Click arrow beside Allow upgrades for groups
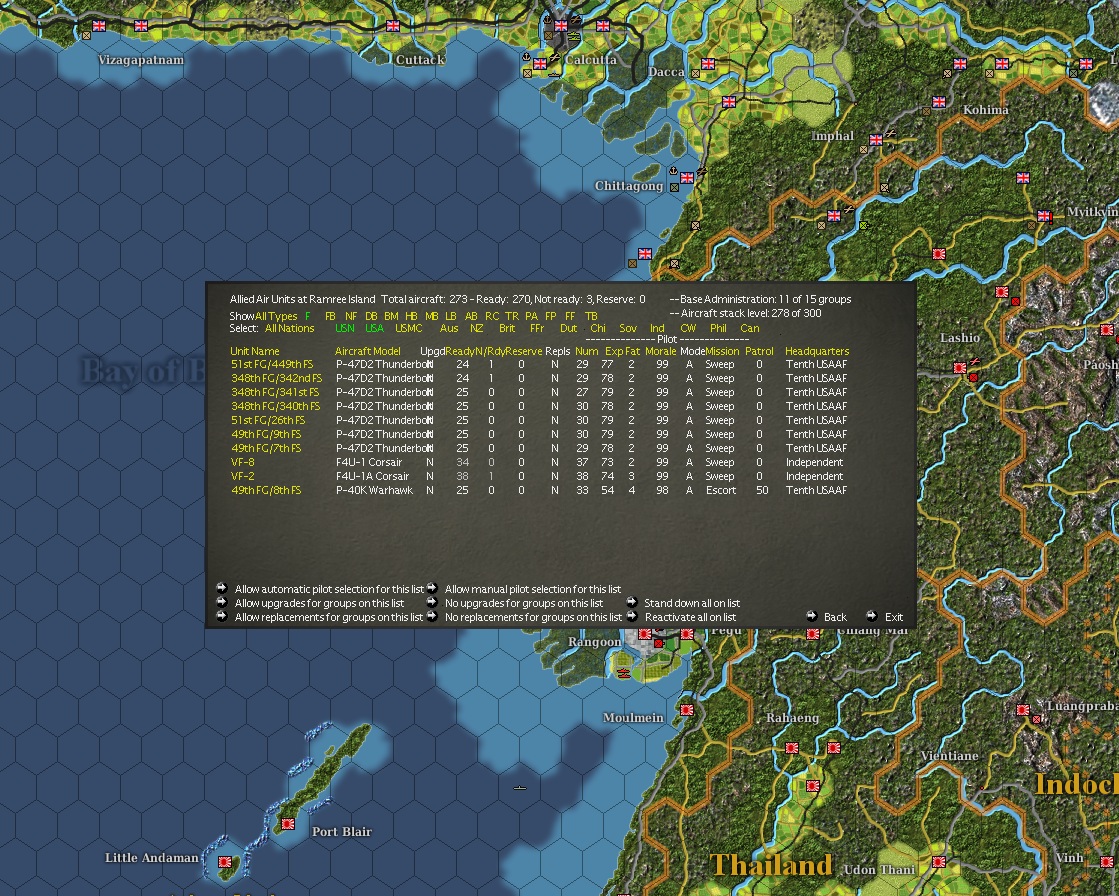This screenshot has height=896, width=1119. [x=222, y=602]
